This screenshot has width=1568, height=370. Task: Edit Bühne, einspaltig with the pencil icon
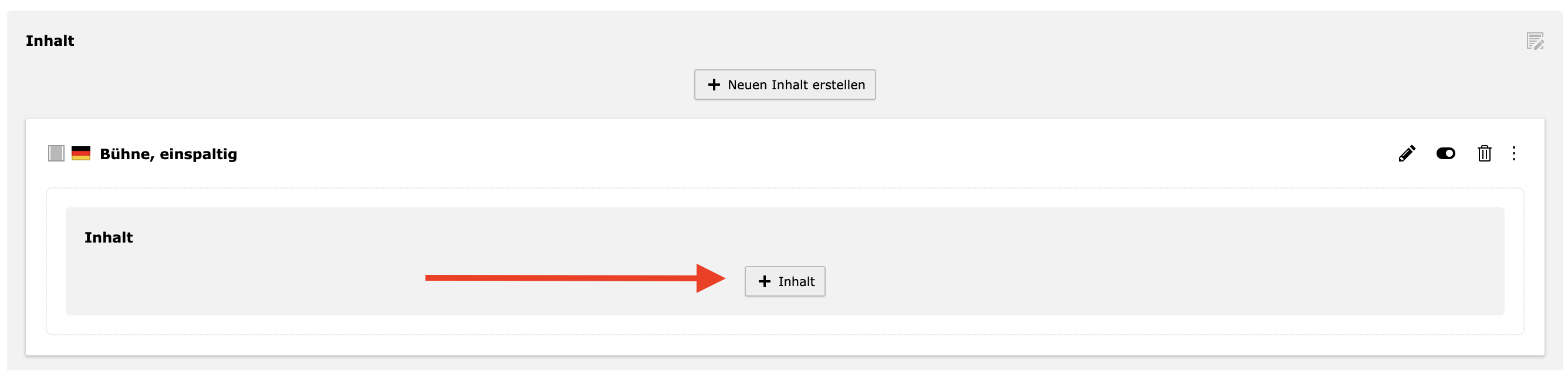click(1407, 153)
